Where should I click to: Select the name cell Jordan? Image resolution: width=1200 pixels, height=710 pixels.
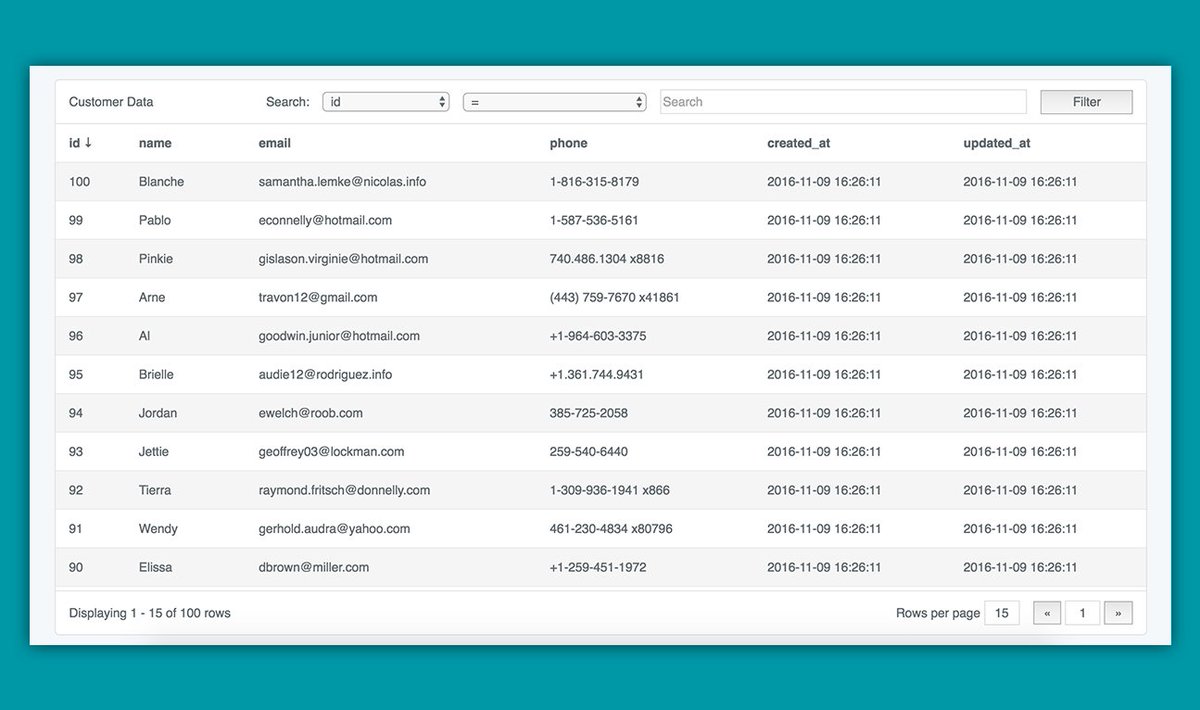click(x=158, y=413)
